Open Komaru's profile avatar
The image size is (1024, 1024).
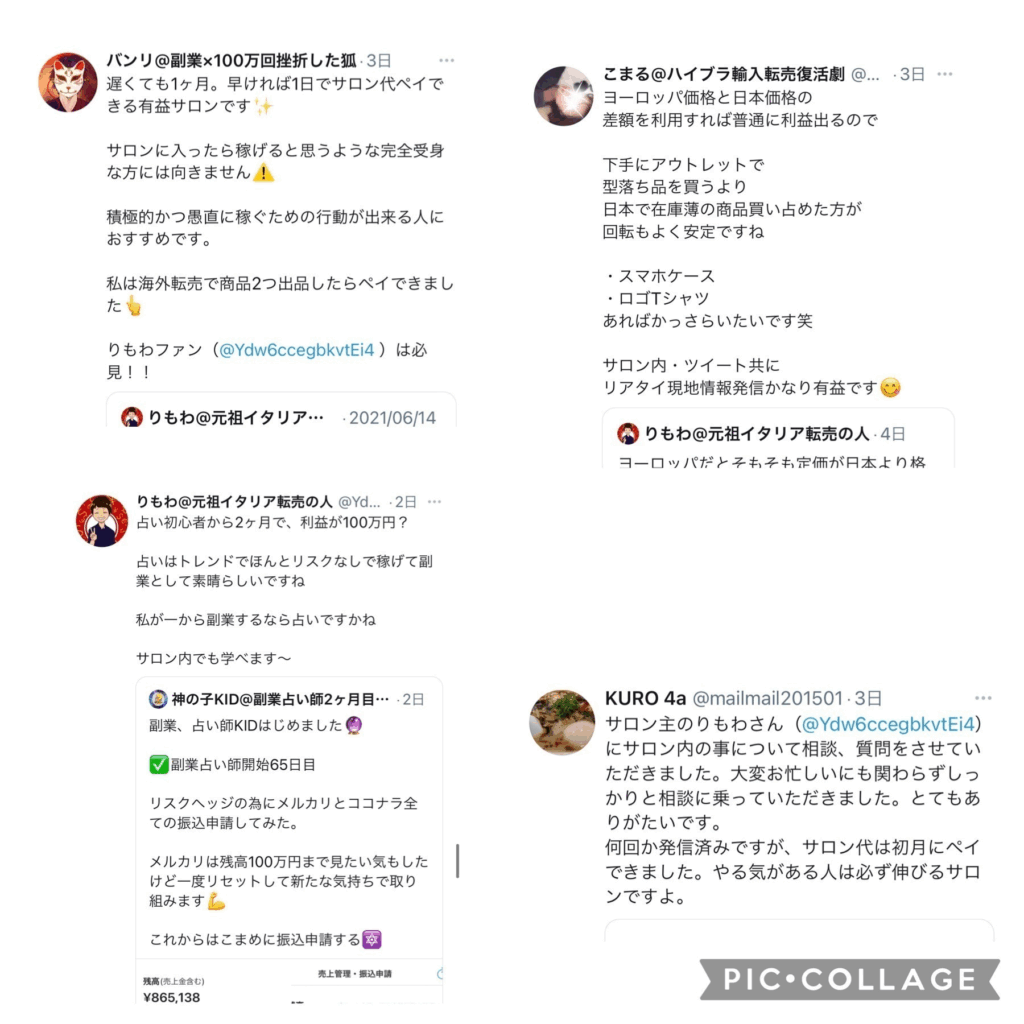point(564,96)
